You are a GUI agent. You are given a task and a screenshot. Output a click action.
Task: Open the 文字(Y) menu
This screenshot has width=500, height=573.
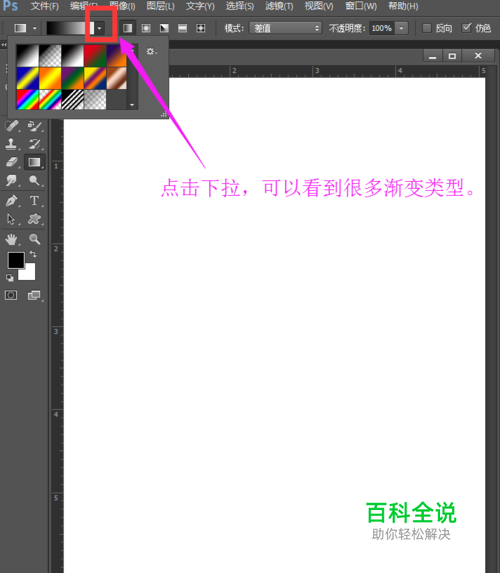[x=200, y=6]
